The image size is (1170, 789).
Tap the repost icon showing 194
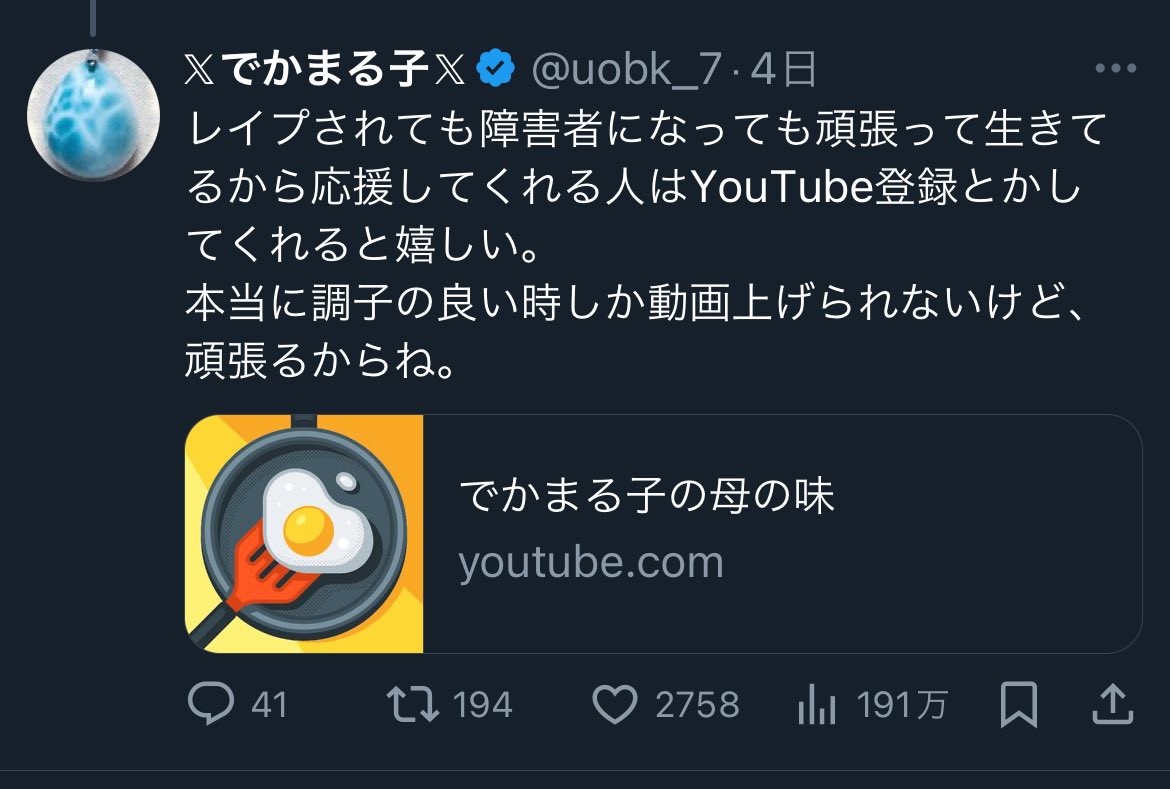point(413,704)
